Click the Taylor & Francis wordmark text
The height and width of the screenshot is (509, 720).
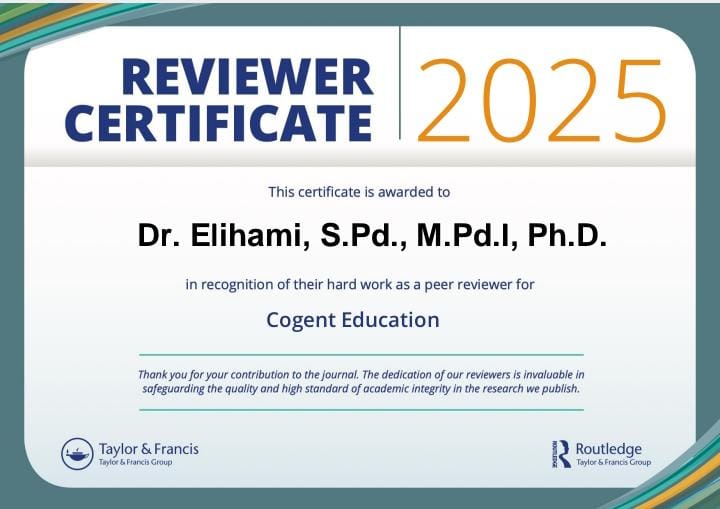click(x=148, y=448)
